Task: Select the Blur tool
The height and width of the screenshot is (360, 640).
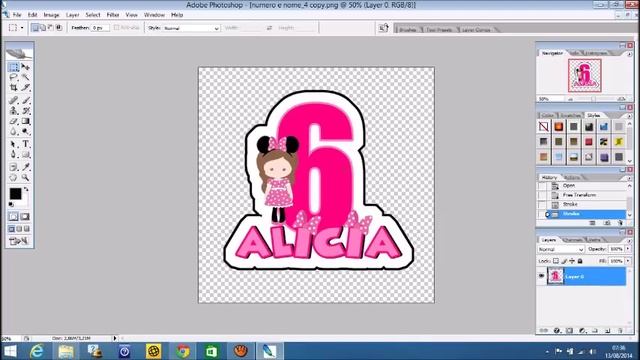Action: [13, 131]
